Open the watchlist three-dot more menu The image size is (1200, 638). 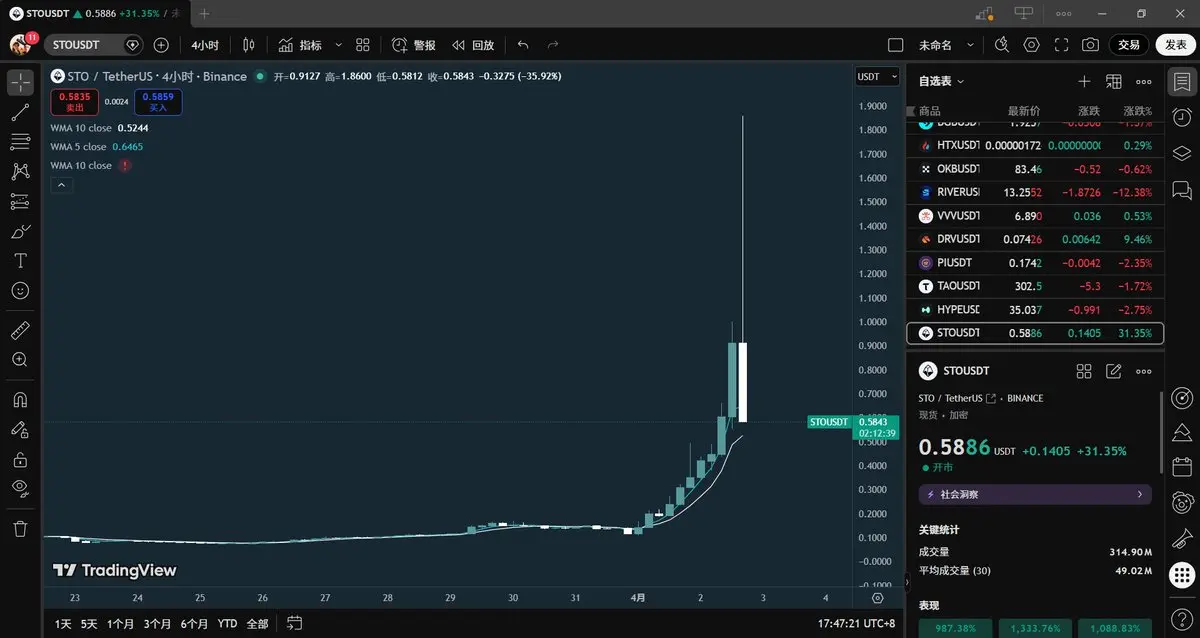pos(1144,81)
